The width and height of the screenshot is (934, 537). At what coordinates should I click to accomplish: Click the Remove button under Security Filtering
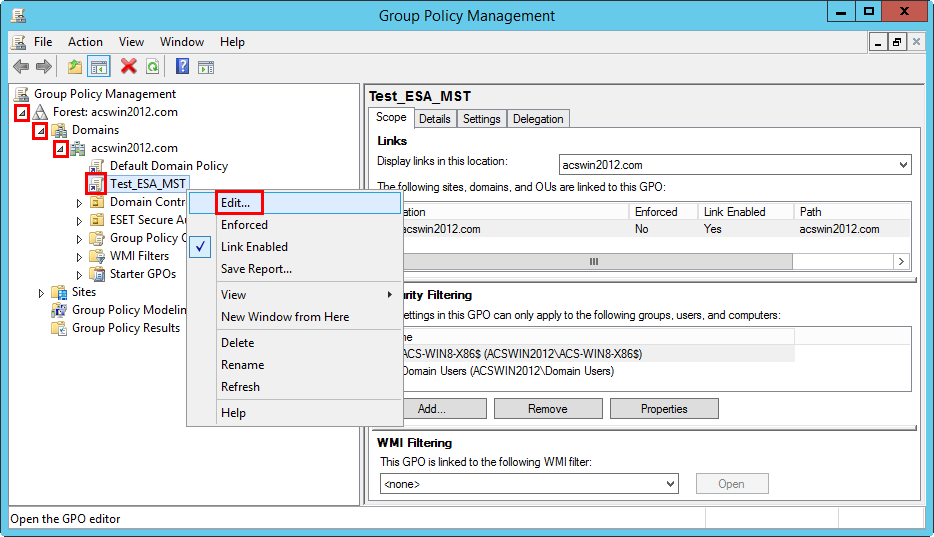point(548,409)
